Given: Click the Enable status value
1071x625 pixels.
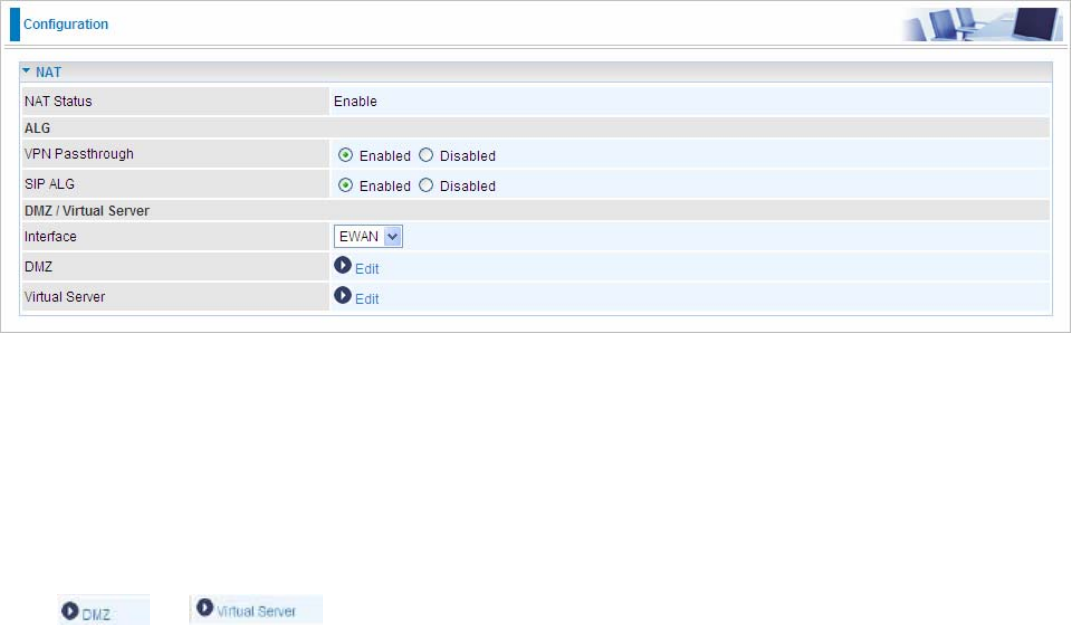Looking at the screenshot, I should pyautogui.click(x=355, y=101).
